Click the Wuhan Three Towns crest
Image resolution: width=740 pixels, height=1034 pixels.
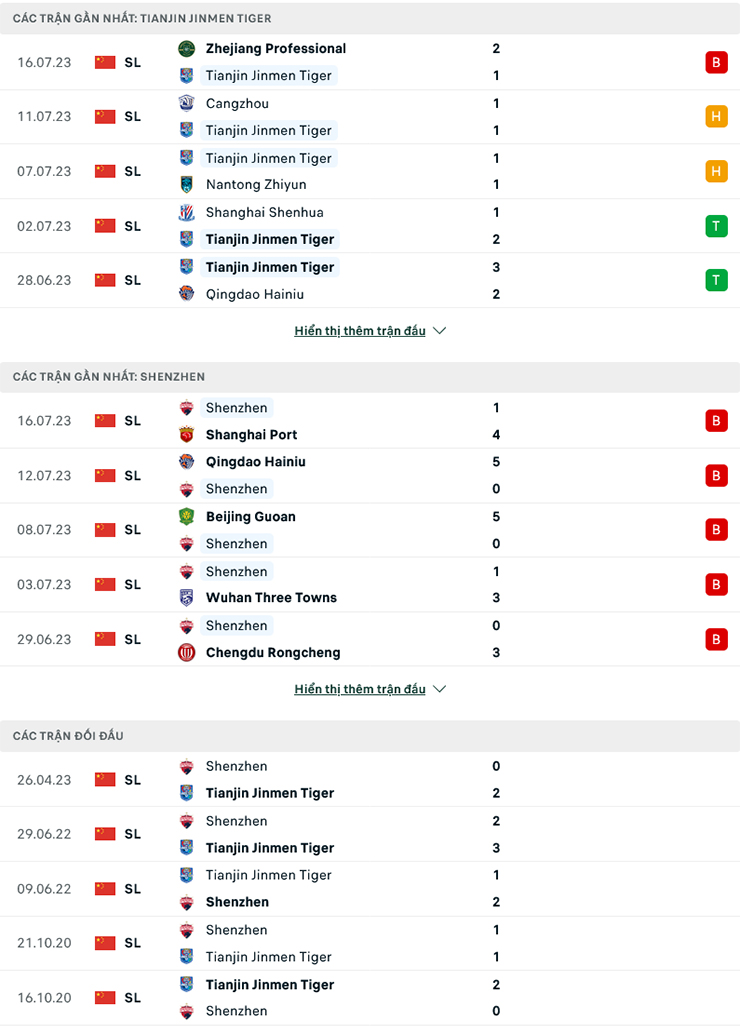click(x=186, y=597)
